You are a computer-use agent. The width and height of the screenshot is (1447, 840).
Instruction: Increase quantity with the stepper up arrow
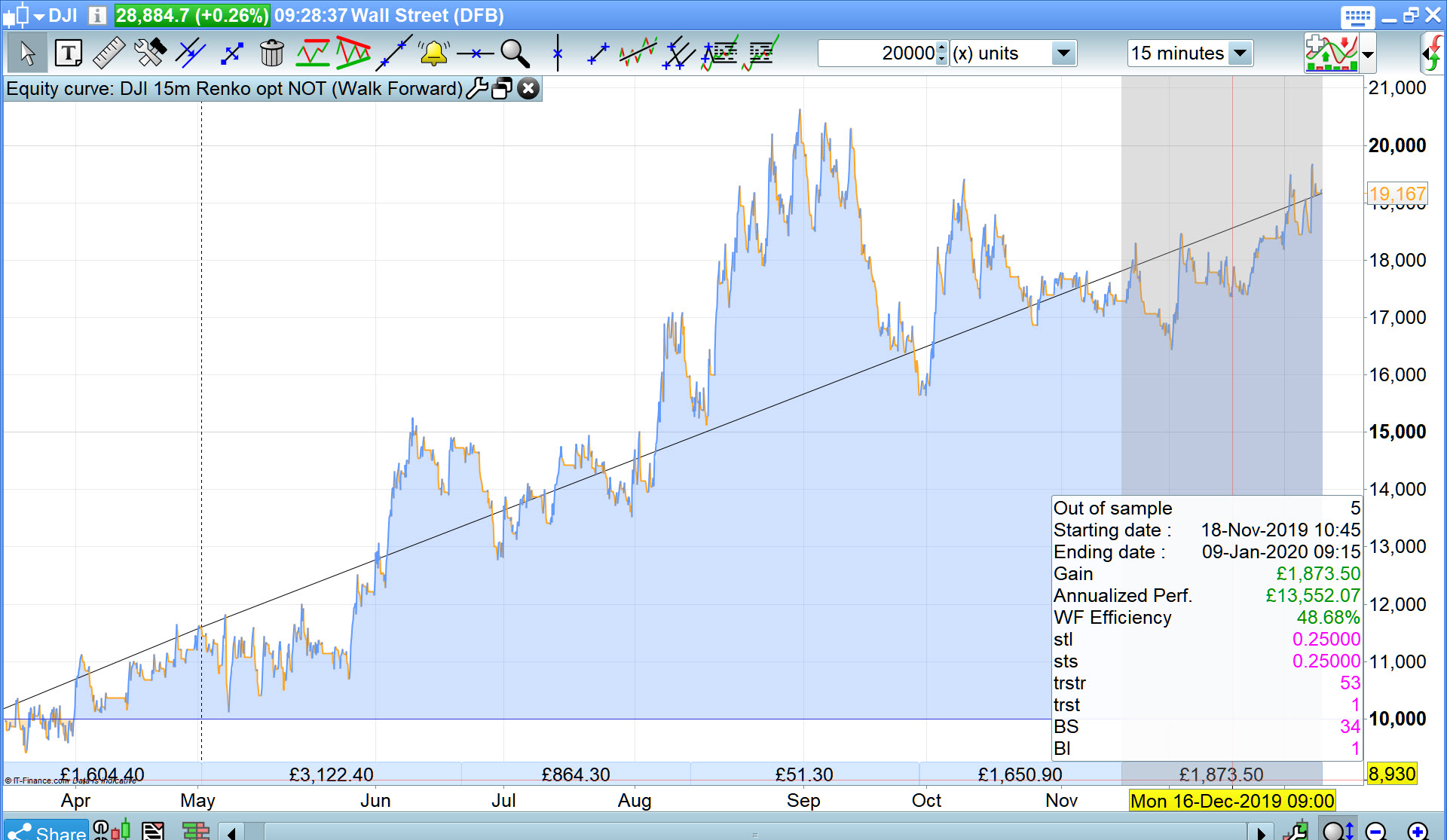[x=941, y=47]
